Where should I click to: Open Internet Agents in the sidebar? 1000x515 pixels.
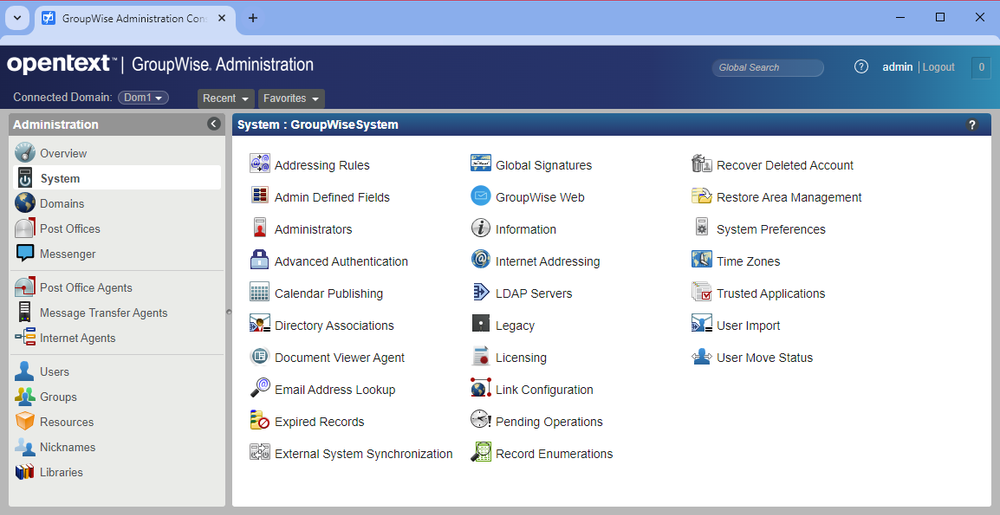117,338
